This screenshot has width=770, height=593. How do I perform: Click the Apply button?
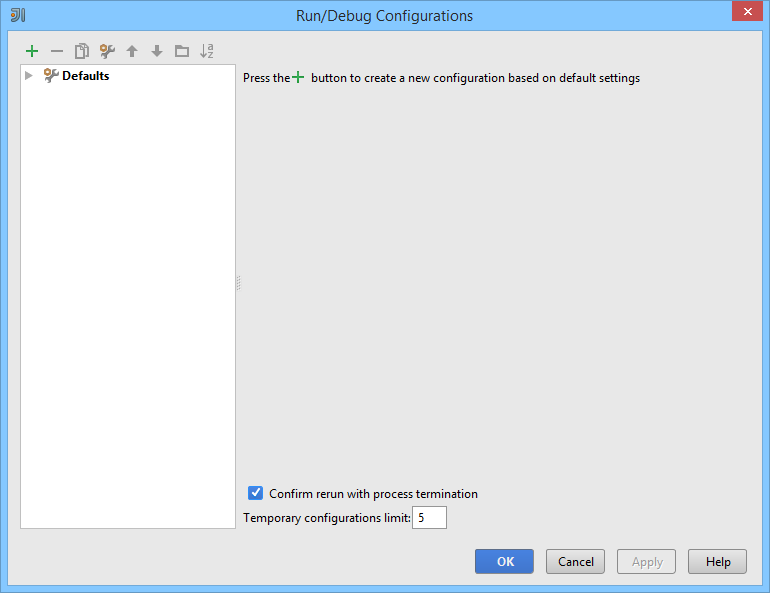coord(647,562)
